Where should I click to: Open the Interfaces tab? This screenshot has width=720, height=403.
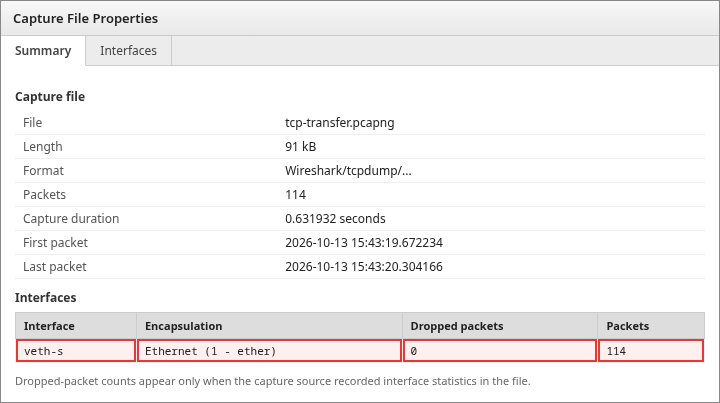point(129,50)
